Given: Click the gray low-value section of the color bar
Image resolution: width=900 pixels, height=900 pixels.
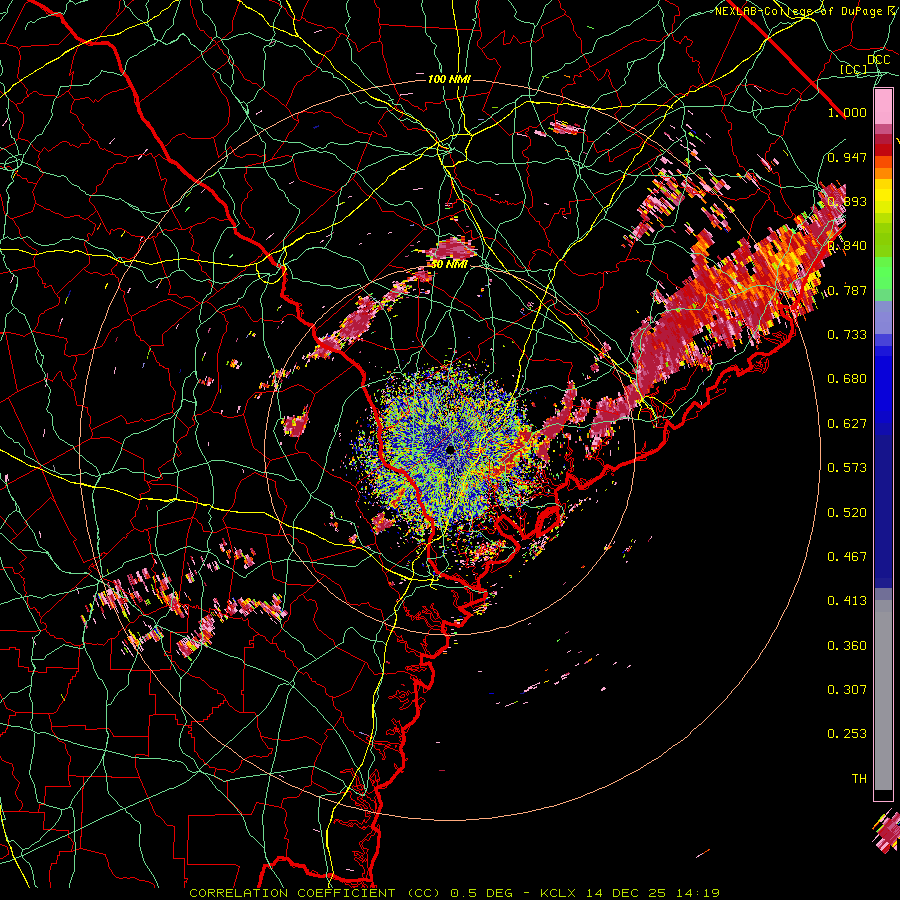Looking at the screenshot, I should 883,695.
